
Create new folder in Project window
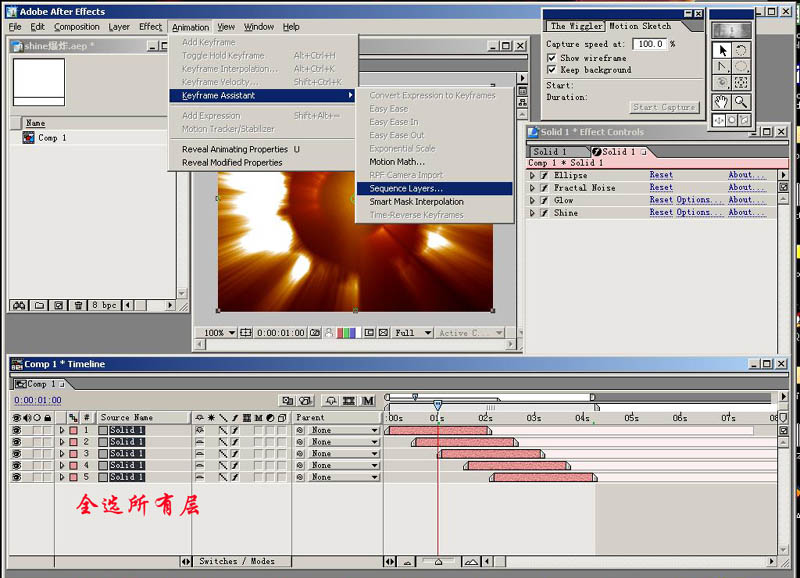[x=39, y=305]
